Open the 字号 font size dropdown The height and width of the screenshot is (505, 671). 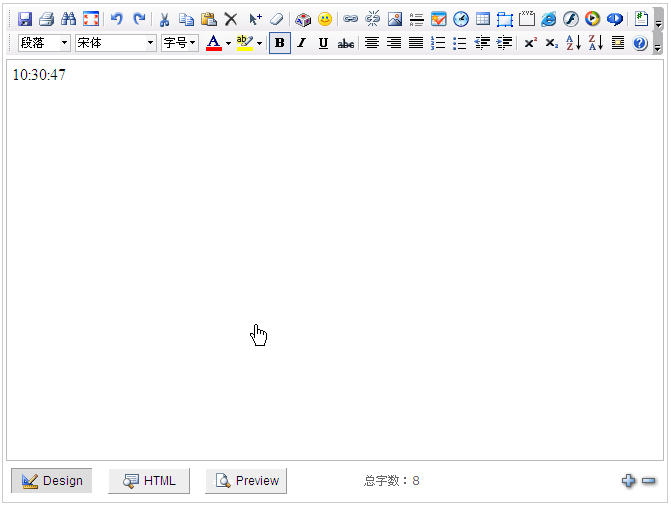(180, 43)
